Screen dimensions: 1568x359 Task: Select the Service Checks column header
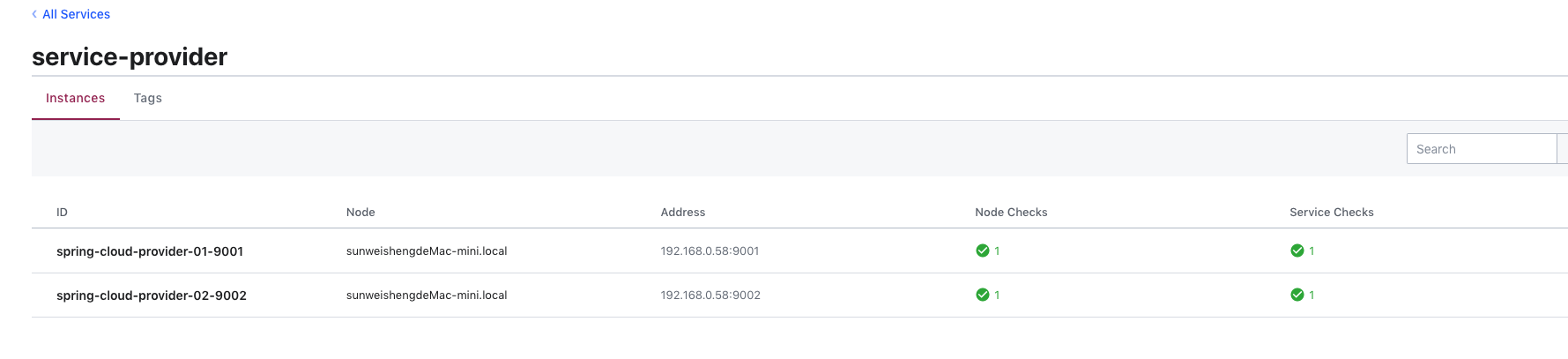point(1332,213)
